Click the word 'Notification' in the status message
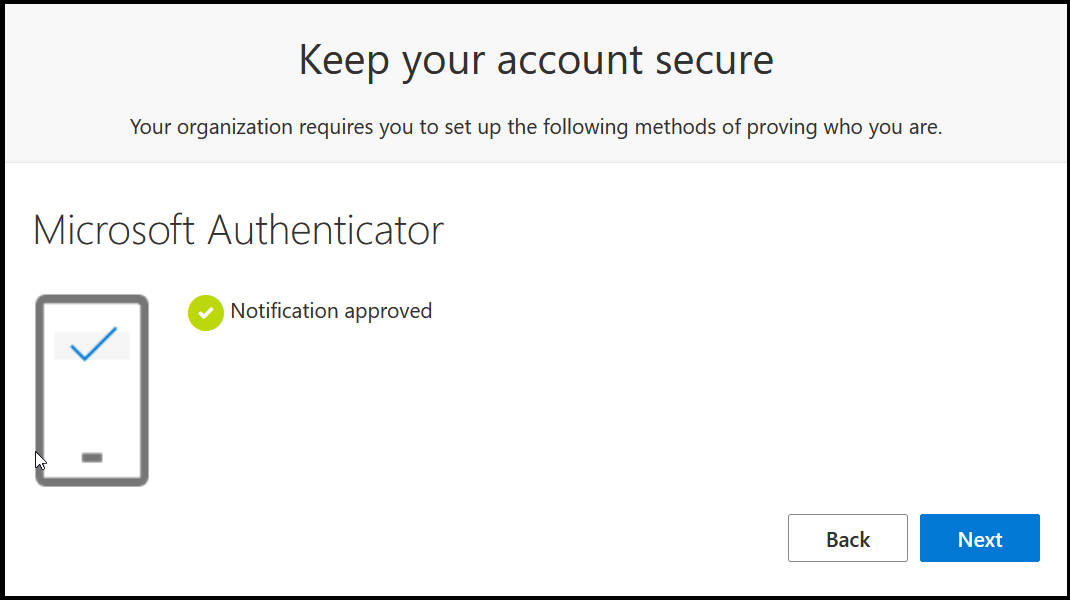Image resolution: width=1070 pixels, height=600 pixels. [285, 311]
